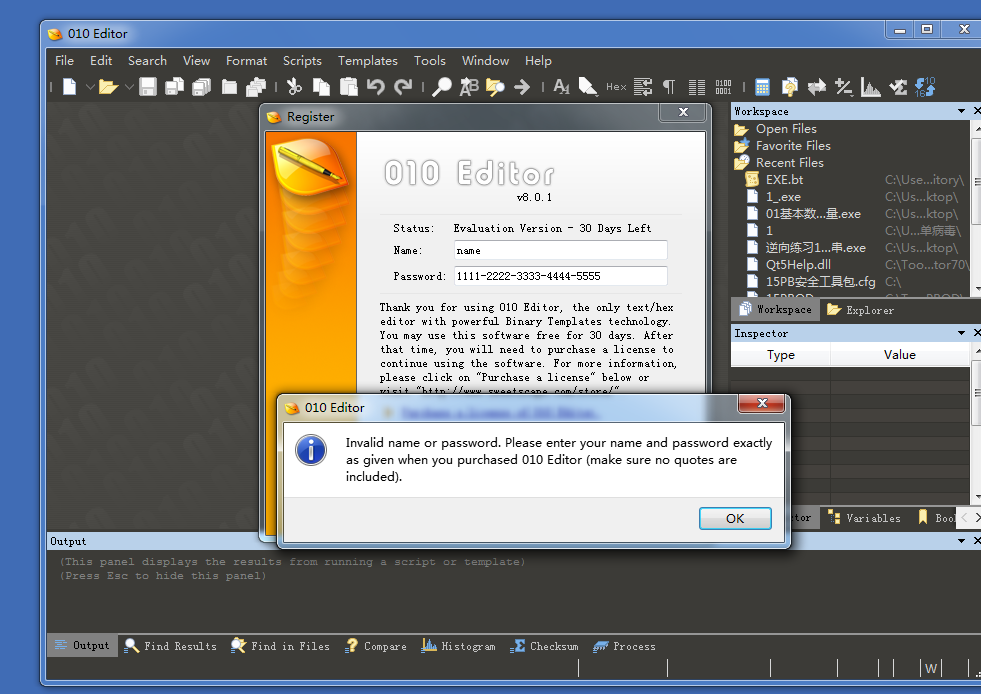Open the File menu
981x694 pixels.
point(64,61)
